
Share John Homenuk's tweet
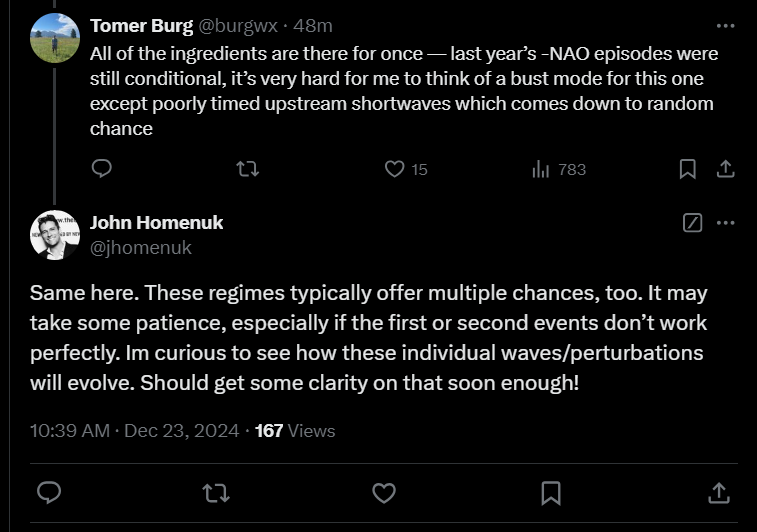tap(718, 493)
